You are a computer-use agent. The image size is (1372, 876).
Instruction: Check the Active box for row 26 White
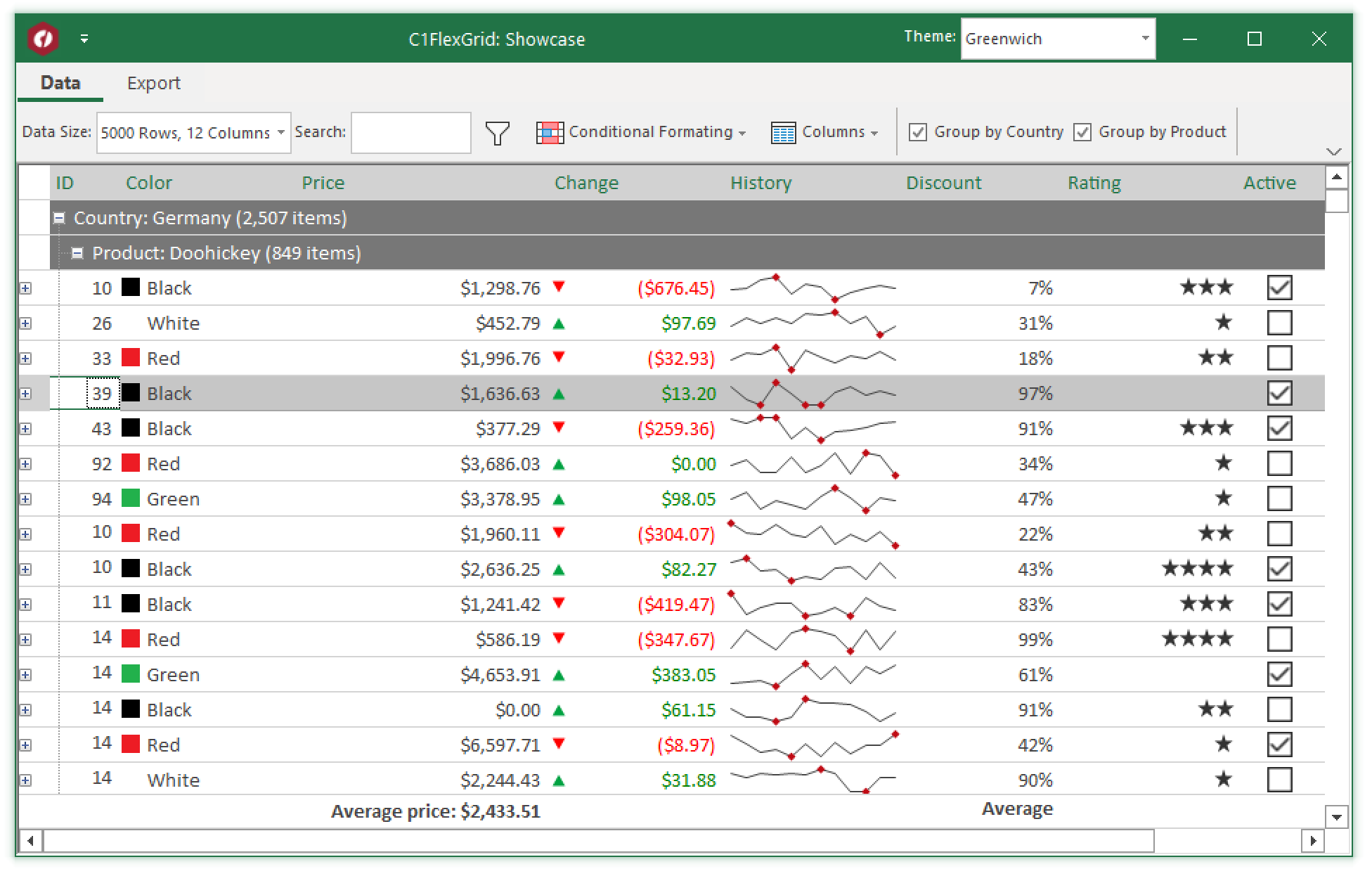tap(1279, 323)
